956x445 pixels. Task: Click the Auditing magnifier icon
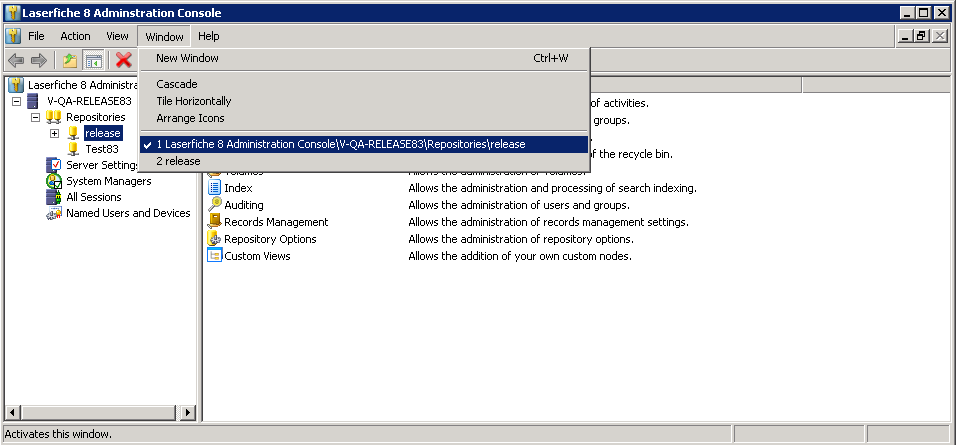tap(214, 204)
